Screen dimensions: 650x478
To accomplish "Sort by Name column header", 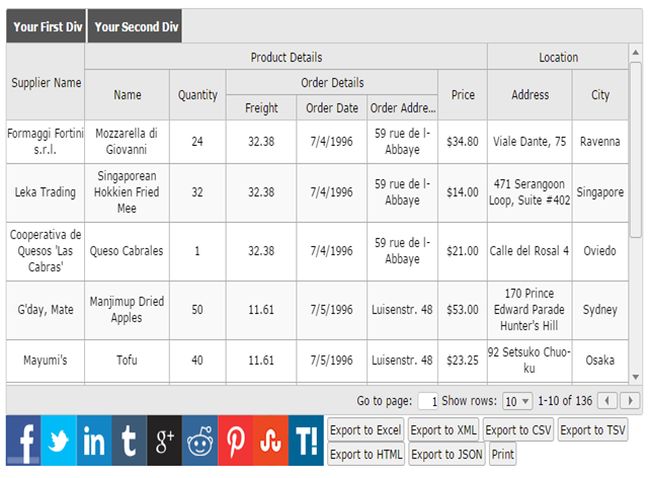I will [127, 95].
